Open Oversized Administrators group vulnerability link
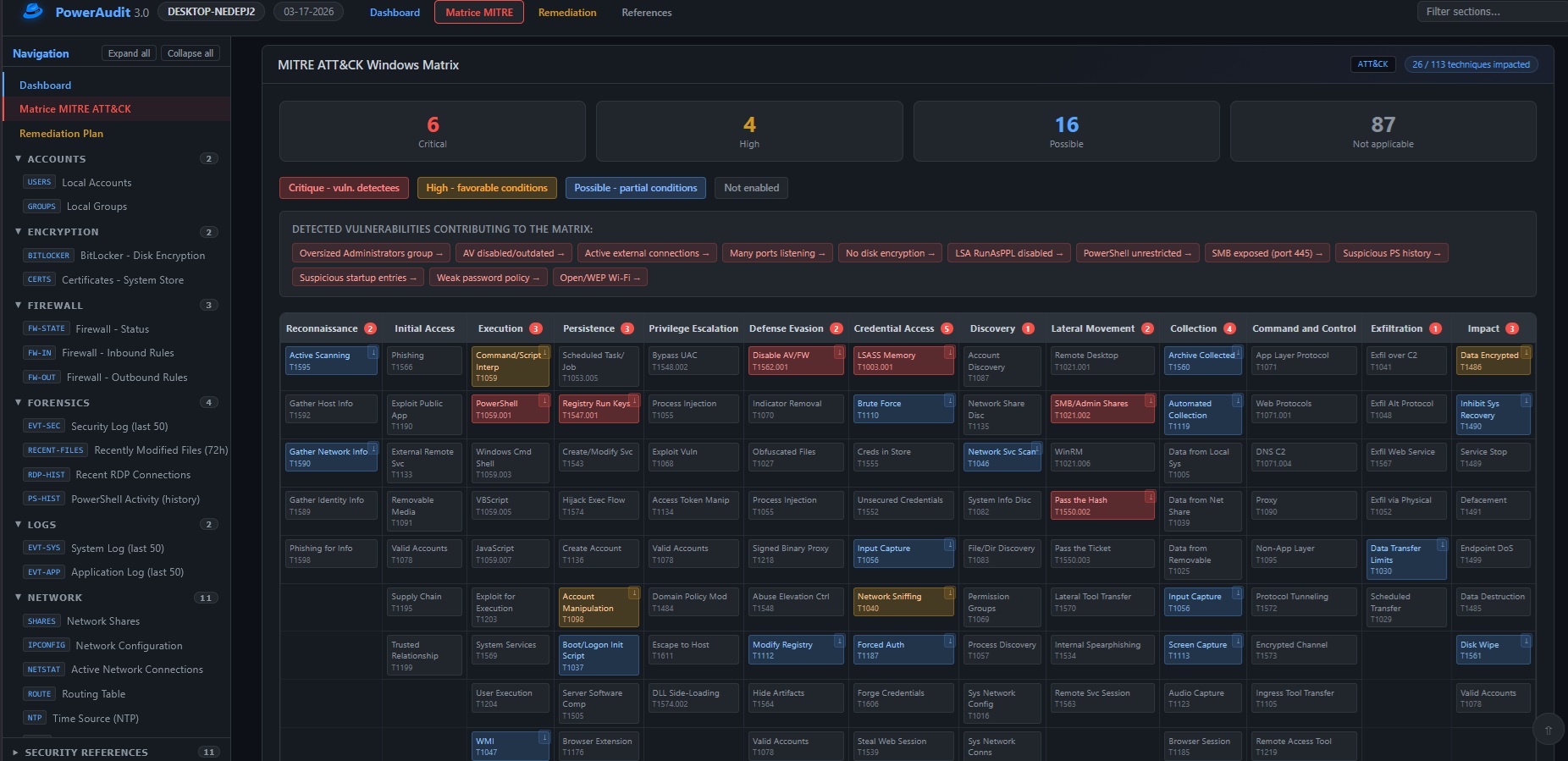The height and width of the screenshot is (761, 1568). (372, 253)
